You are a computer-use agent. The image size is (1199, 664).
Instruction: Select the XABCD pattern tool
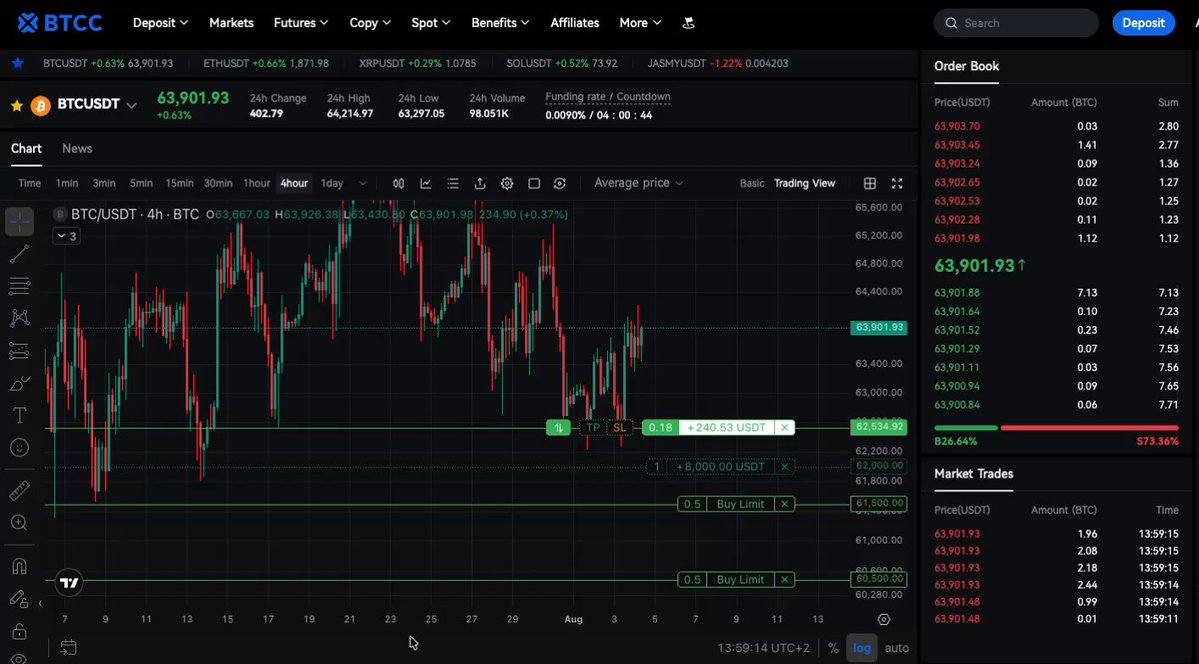tap(19, 318)
